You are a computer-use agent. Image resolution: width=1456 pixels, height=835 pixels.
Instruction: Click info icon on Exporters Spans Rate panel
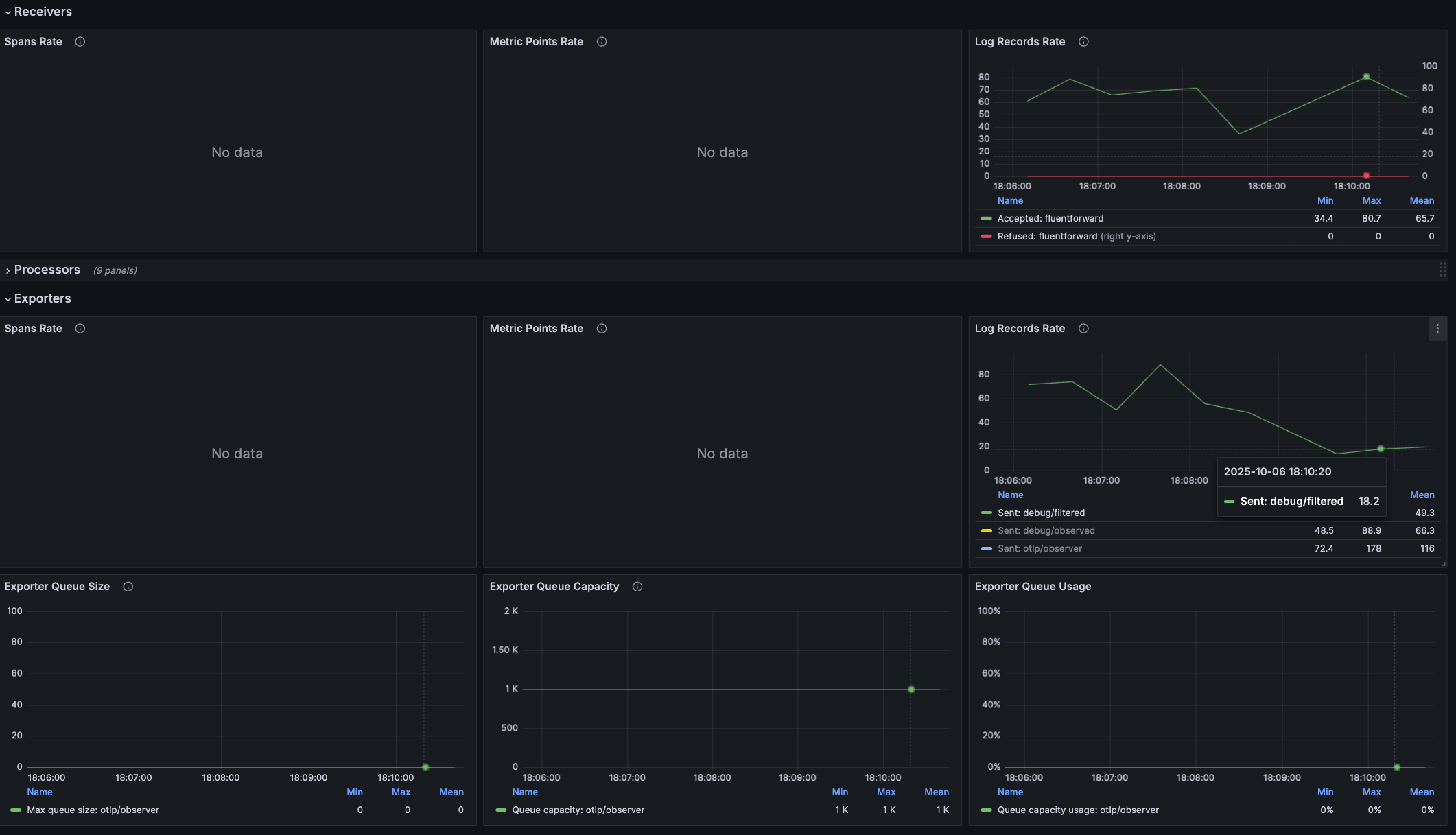pos(80,329)
